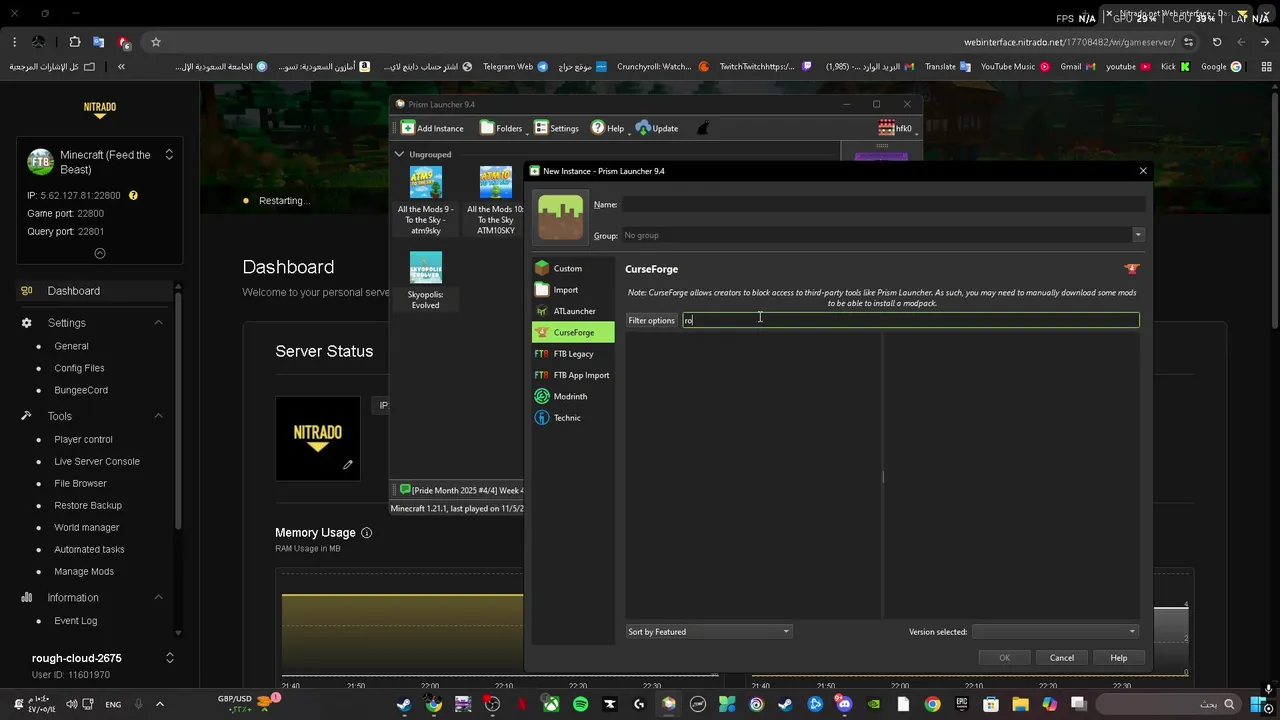This screenshot has height=720, width=1280.
Task: Open FTB Legacy modpack source
Action: pos(573,354)
